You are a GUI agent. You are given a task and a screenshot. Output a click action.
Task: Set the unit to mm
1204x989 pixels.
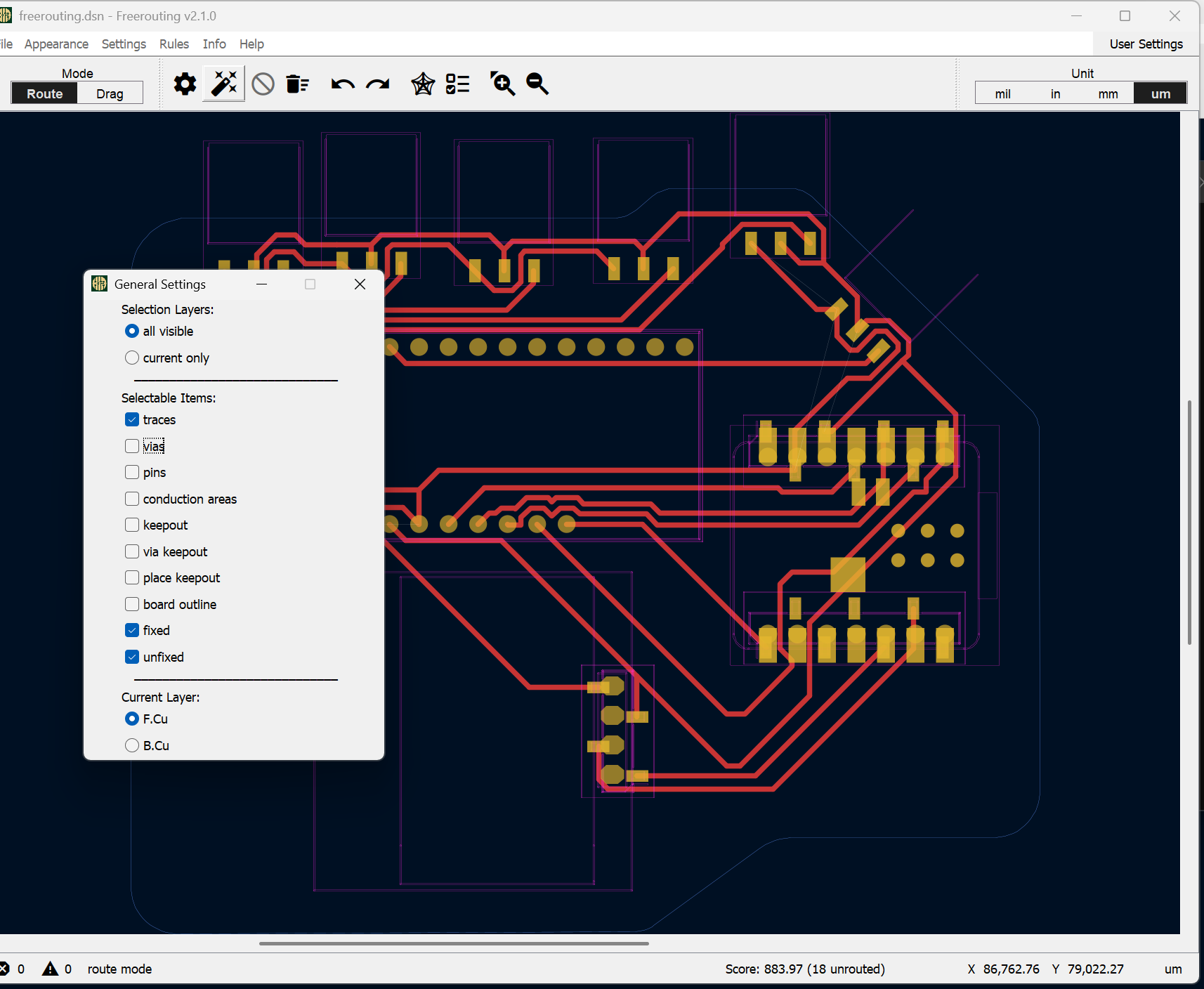click(1108, 94)
